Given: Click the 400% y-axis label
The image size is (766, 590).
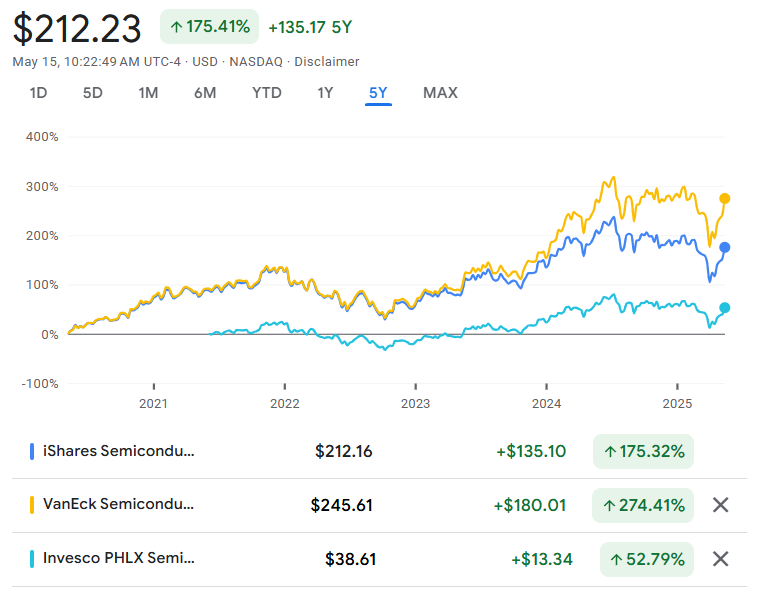Looking at the screenshot, I should [x=42, y=137].
